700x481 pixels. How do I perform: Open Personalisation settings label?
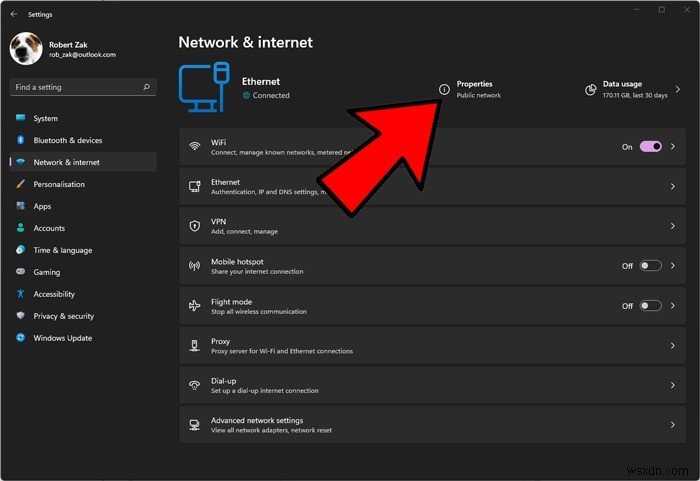(x=59, y=184)
